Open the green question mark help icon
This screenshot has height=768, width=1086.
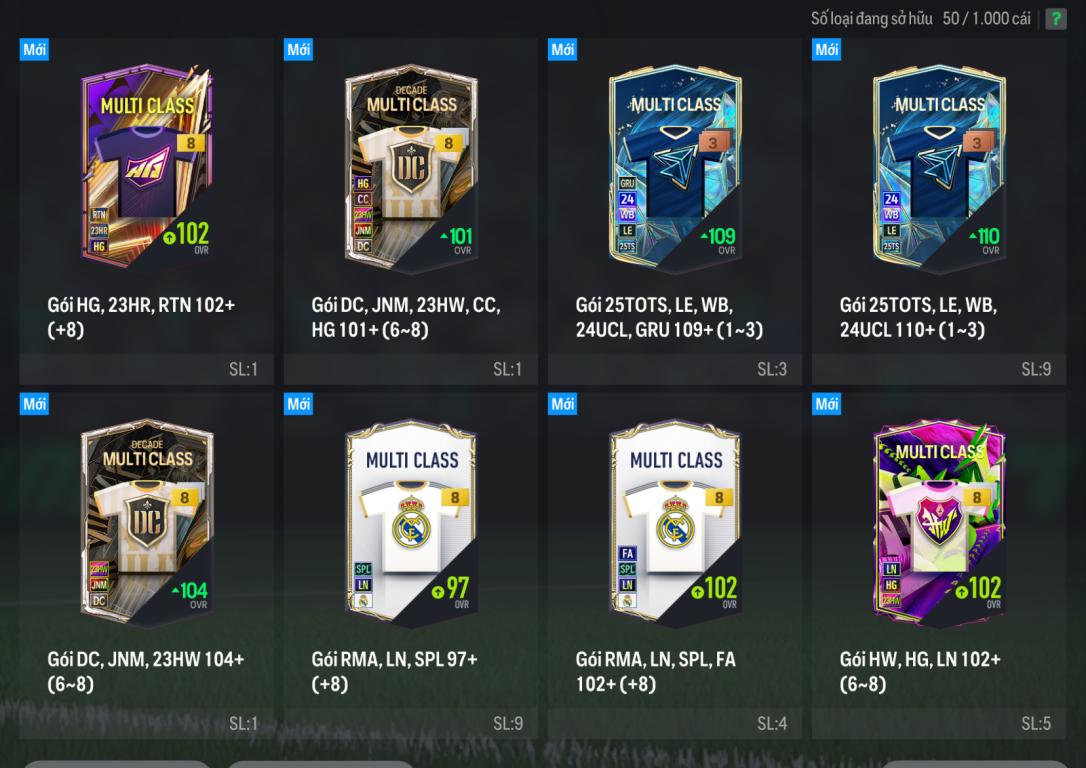(x=1056, y=19)
